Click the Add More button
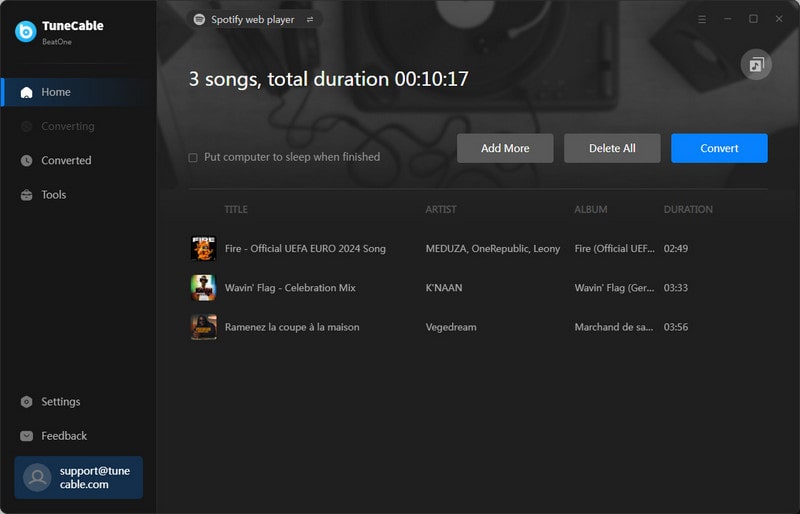Image resolution: width=800 pixels, height=514 pixels. [x=505, y=149]
